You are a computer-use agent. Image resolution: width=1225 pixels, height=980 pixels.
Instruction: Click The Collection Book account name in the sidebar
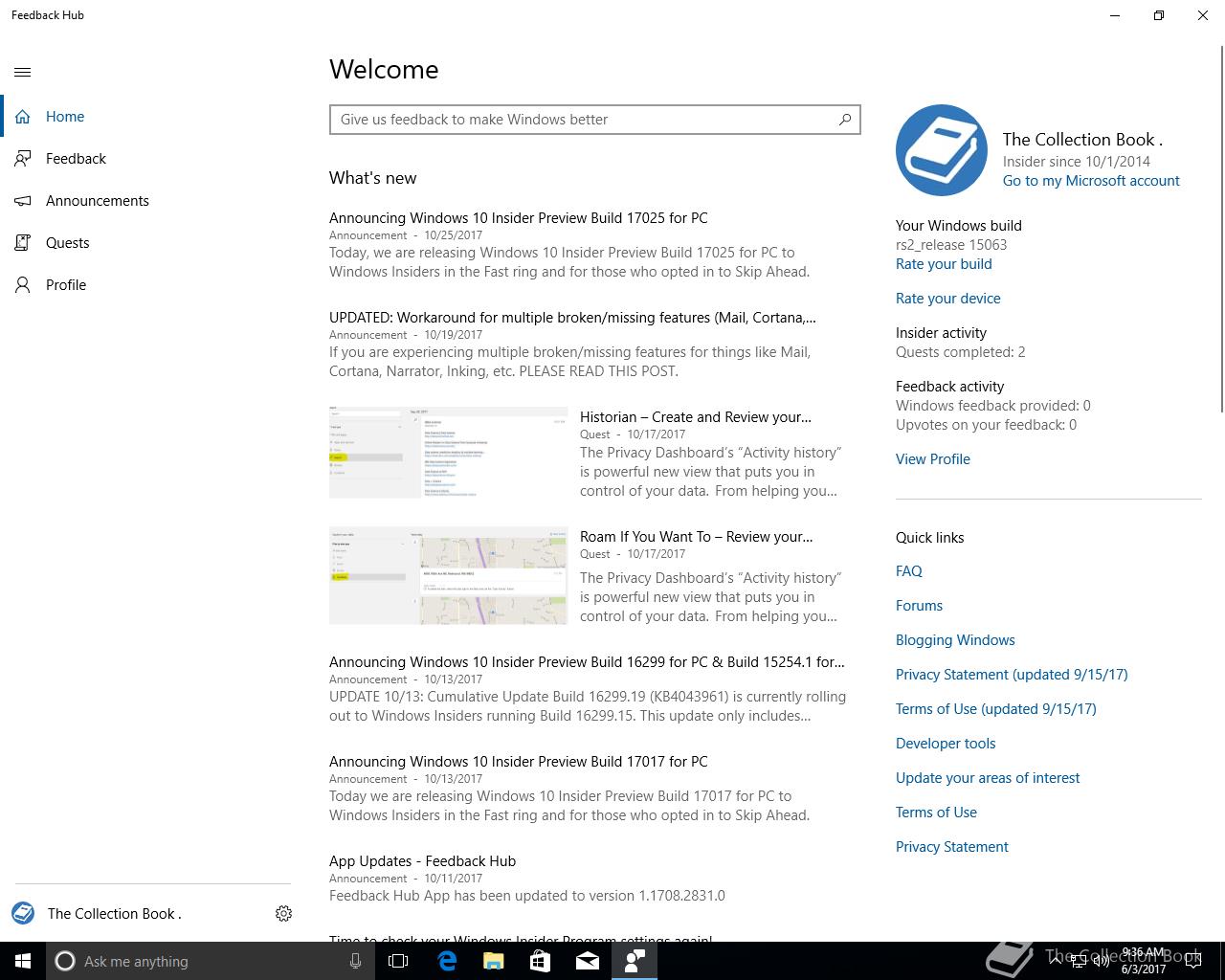pyautogui.click(x=115, y=914)
